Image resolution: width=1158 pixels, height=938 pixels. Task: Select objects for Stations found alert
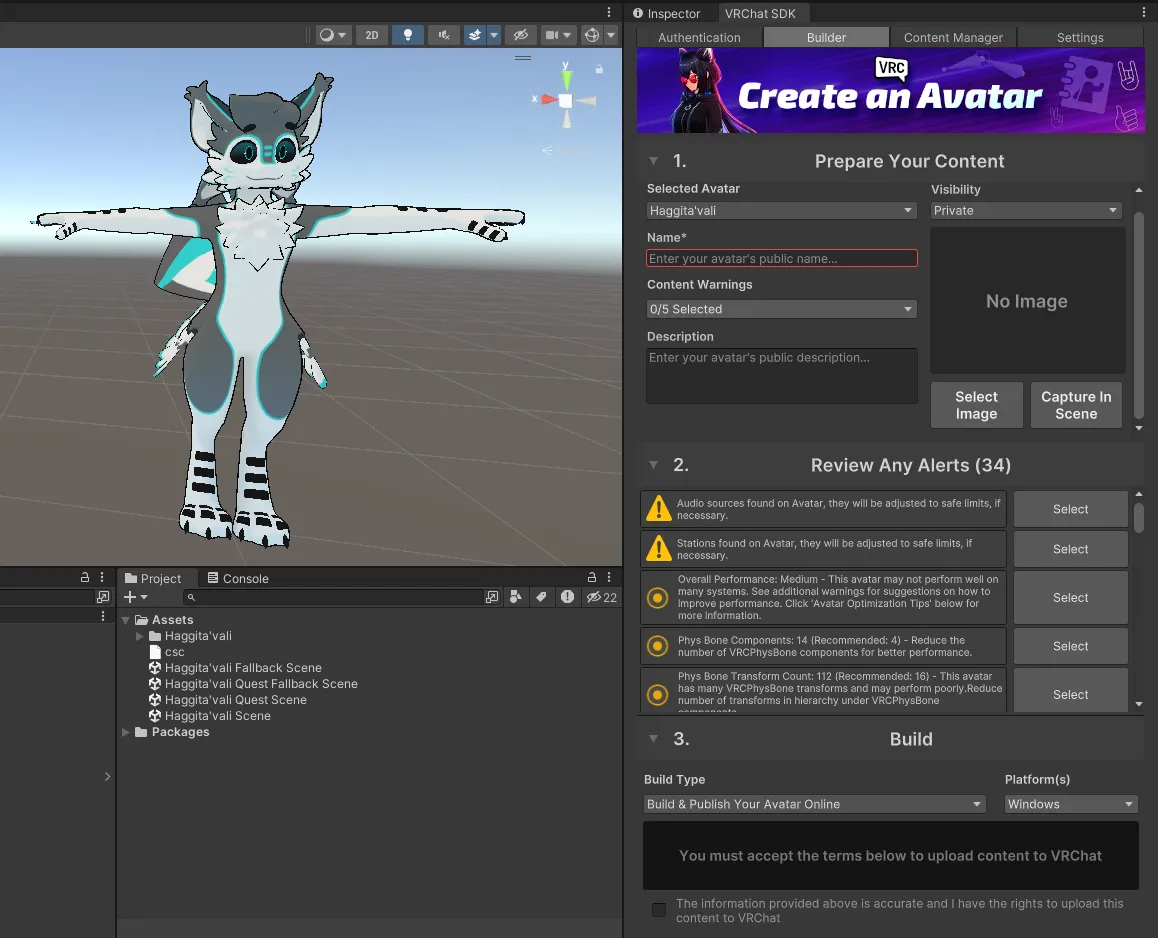tap(1070, 549)
